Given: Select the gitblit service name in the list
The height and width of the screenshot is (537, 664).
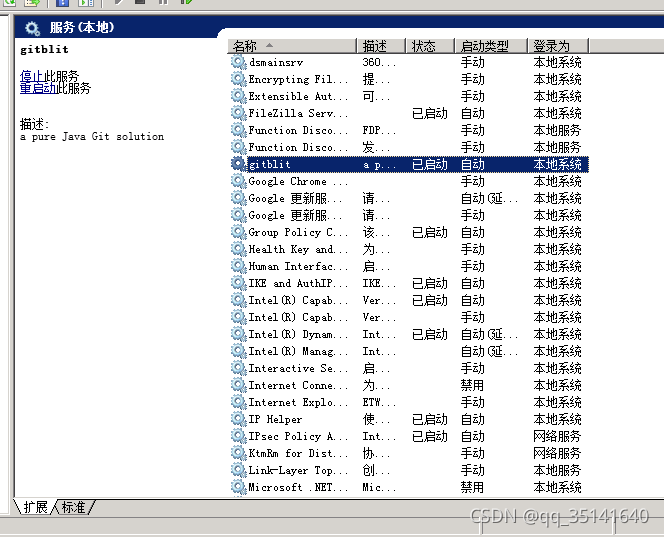Looking at the screenshot, I should click(269, 164).
